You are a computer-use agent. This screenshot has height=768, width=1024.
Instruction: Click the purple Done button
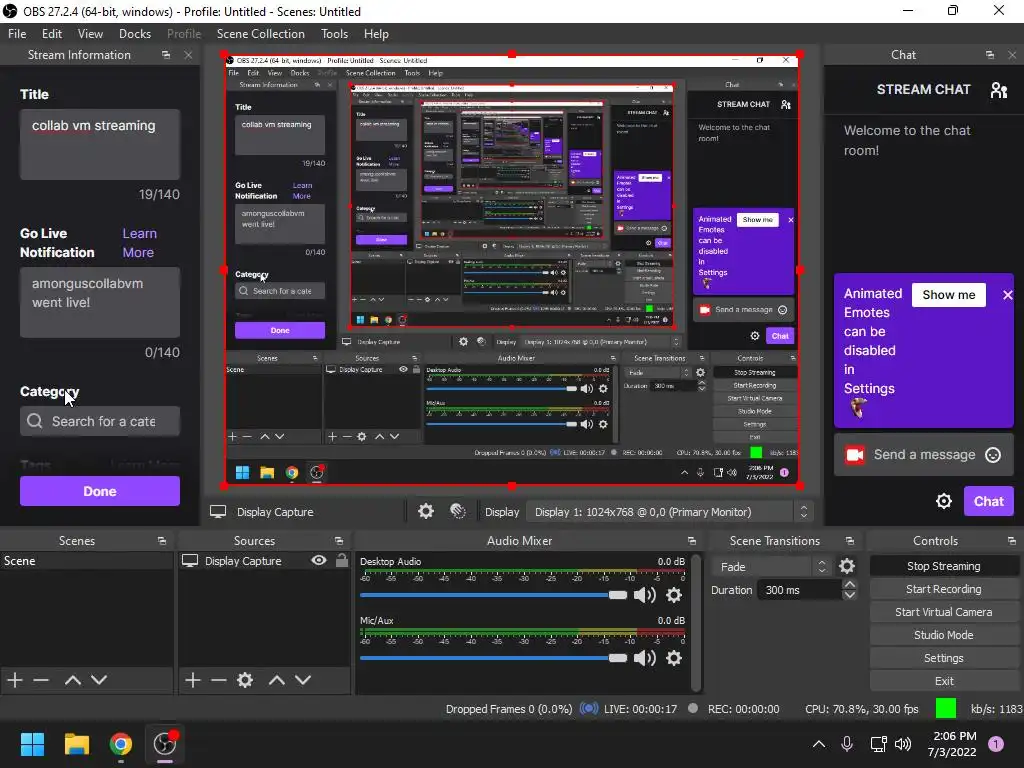[x=100, y=491]
